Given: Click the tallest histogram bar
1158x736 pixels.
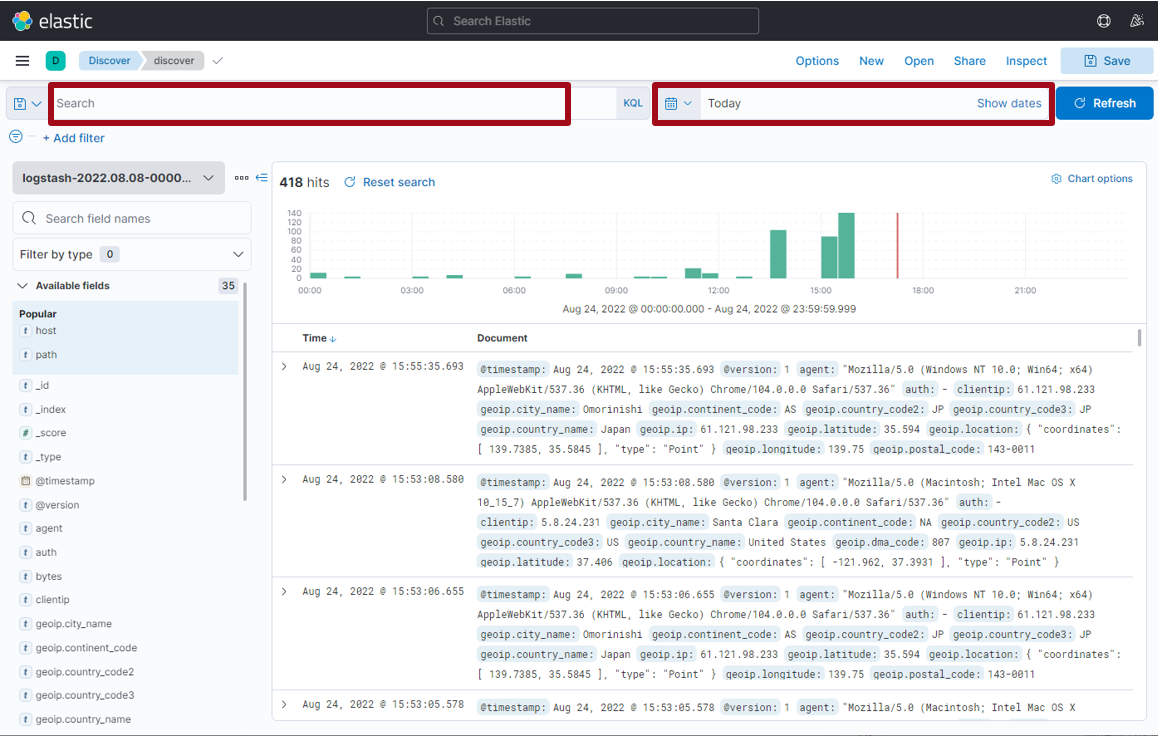Looking at the screenshot, I should coord(846,245).
